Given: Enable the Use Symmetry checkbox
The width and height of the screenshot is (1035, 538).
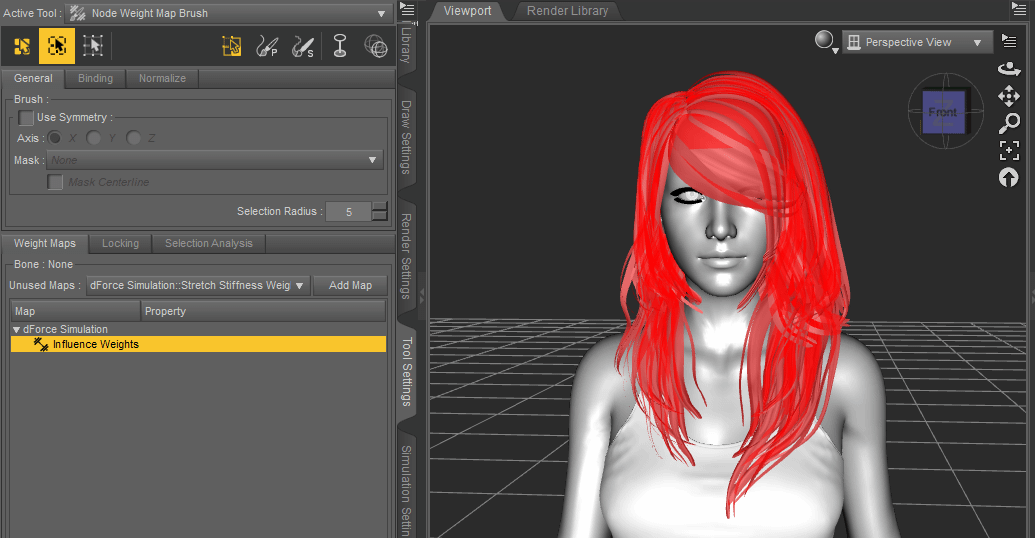Looking at the screenshot, I should pos(26,118).
